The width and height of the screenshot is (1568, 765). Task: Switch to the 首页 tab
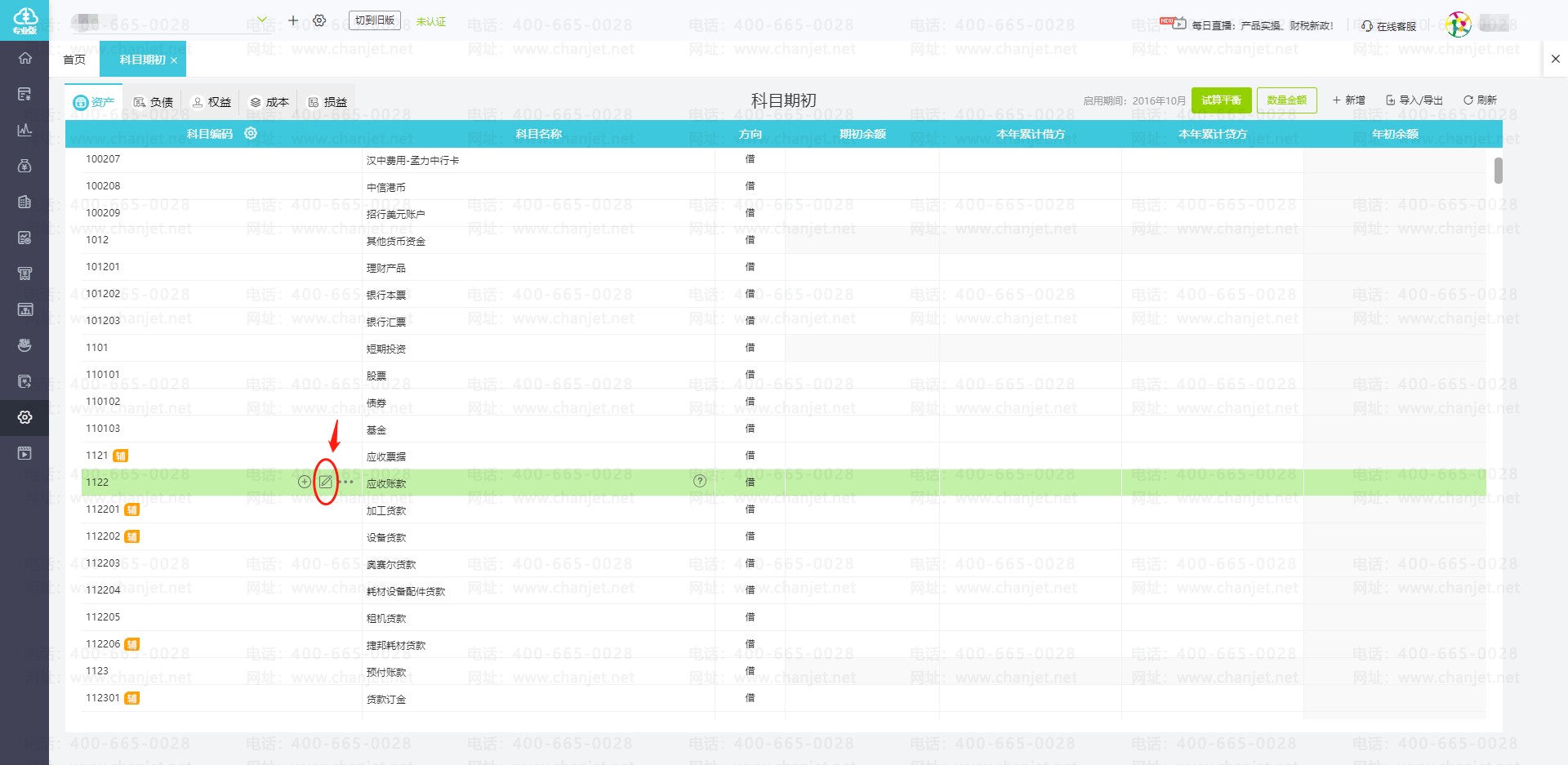coord(74,60)
